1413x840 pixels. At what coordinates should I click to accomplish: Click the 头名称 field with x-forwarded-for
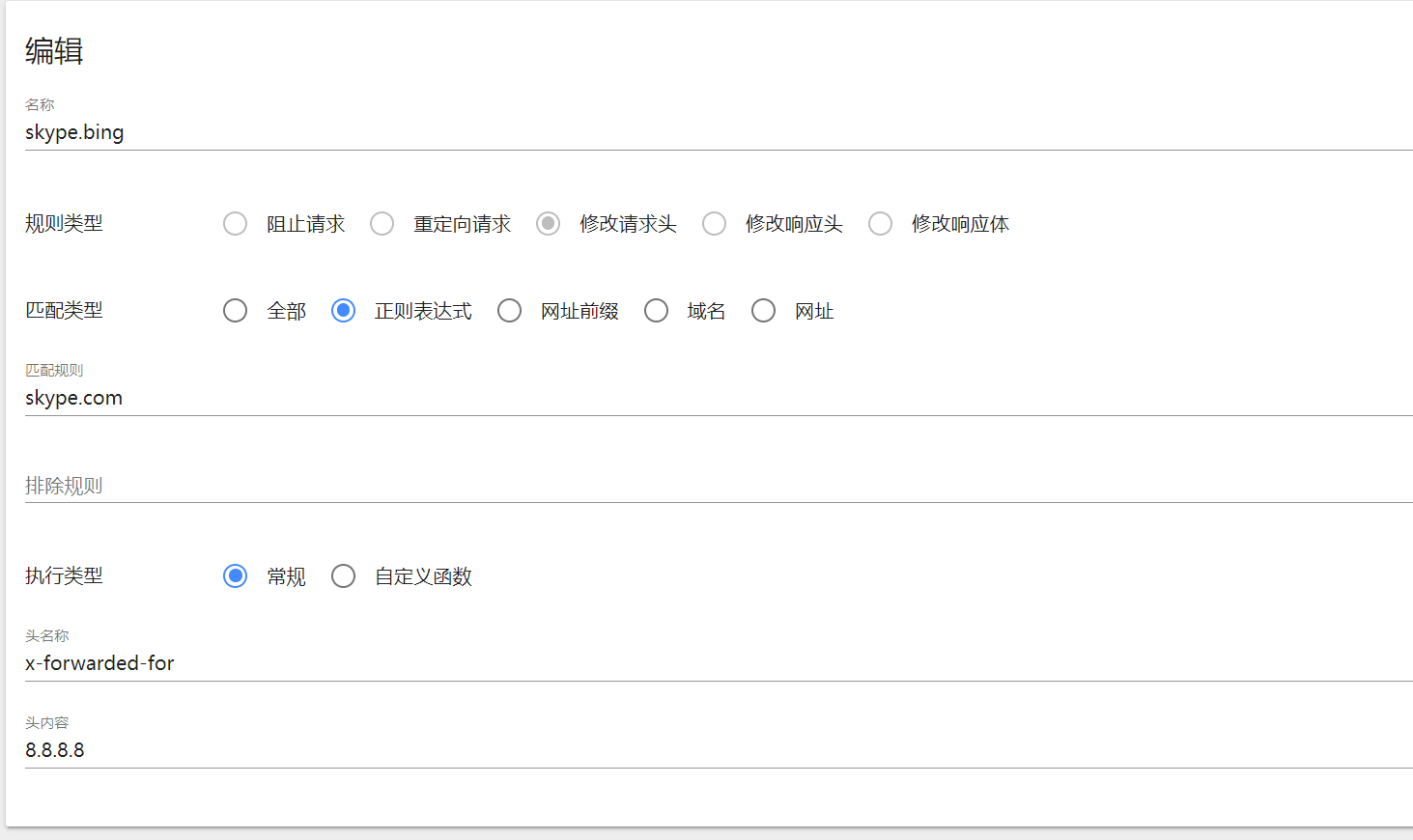point(719,663)
